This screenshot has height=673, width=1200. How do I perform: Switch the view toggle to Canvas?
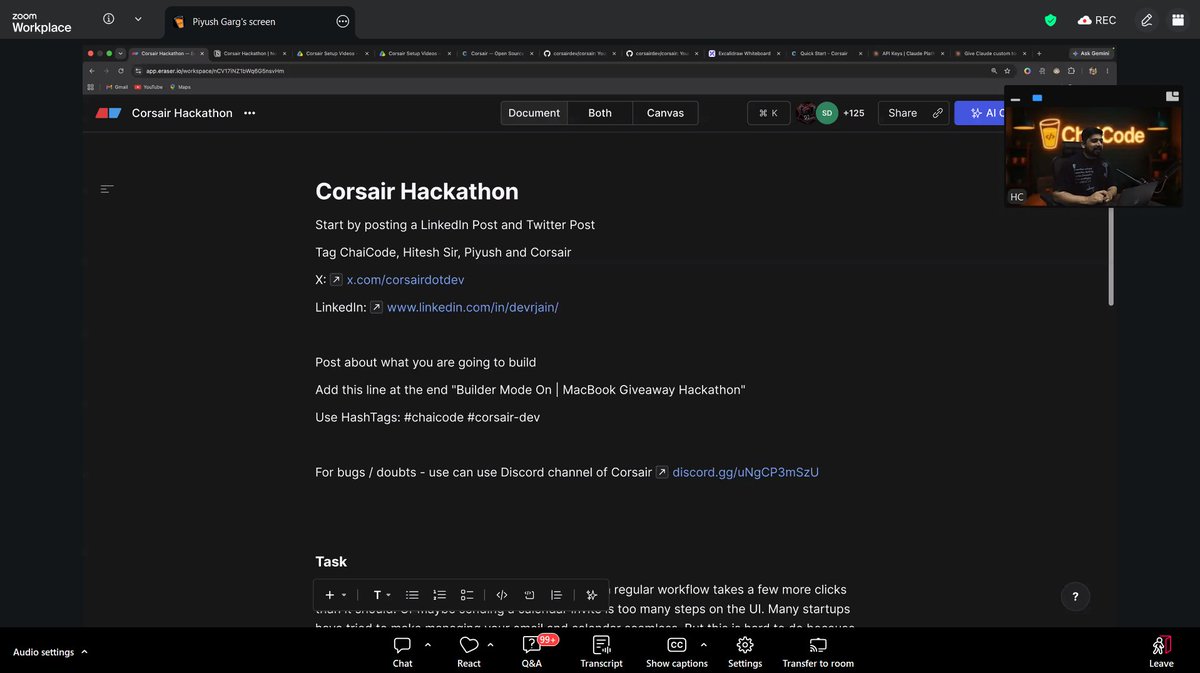(x=665, y=113)
